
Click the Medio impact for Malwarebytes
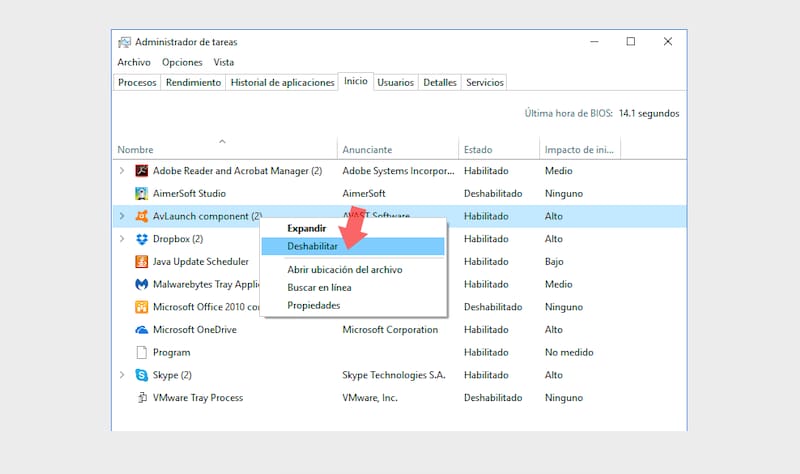coord(559,284)
